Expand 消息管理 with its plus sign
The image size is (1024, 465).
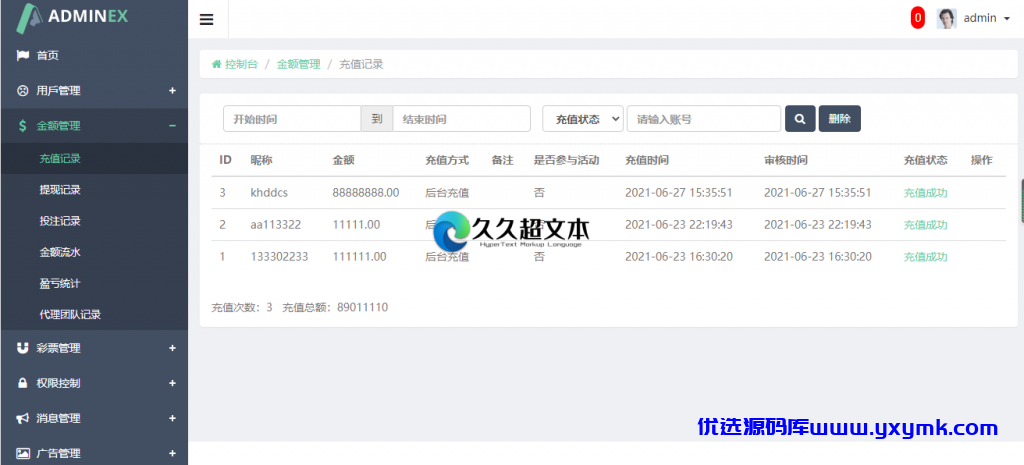pyautogui.click(x=172, y=418)
